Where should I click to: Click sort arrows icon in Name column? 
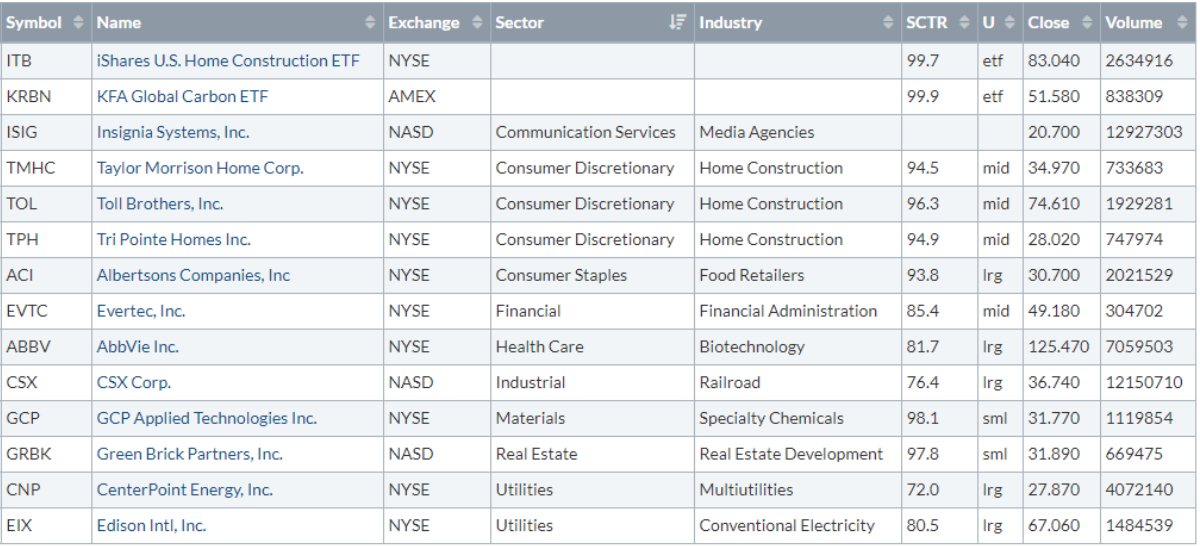tap(371, 23)
